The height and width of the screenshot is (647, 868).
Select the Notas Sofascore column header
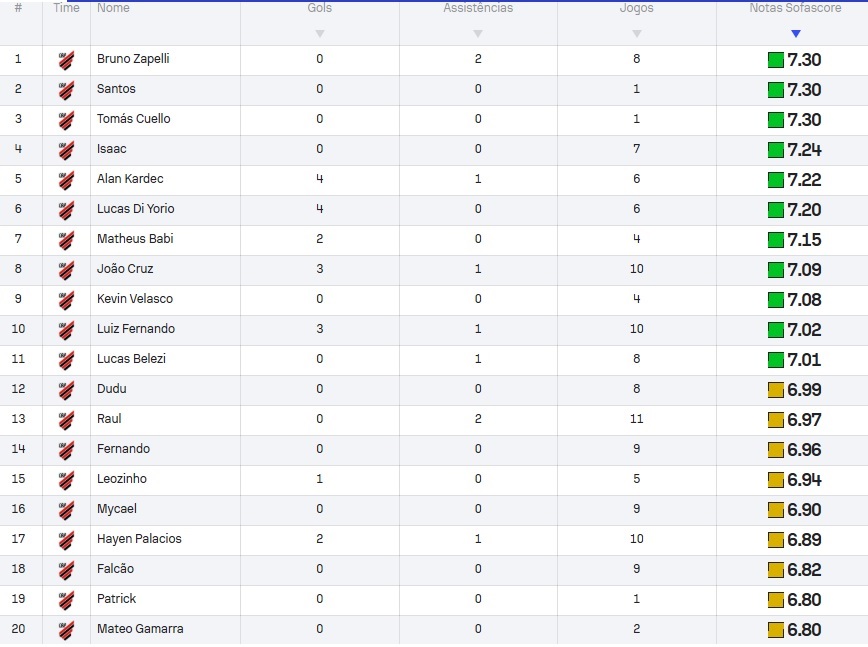(x=795, y=8)
